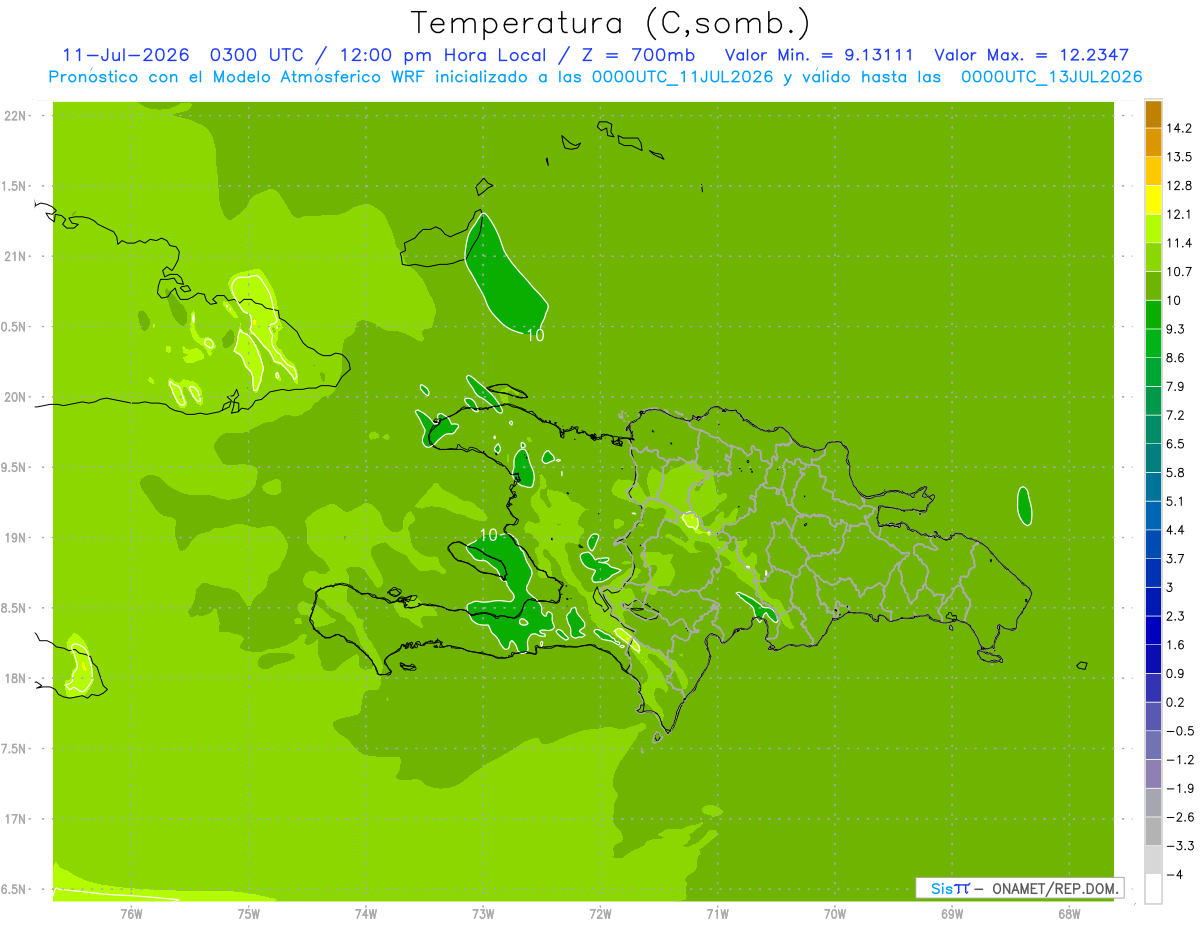Click the '12.1' colorbar value
The image size is (1200, 927).
click(x=1179, y=214)
